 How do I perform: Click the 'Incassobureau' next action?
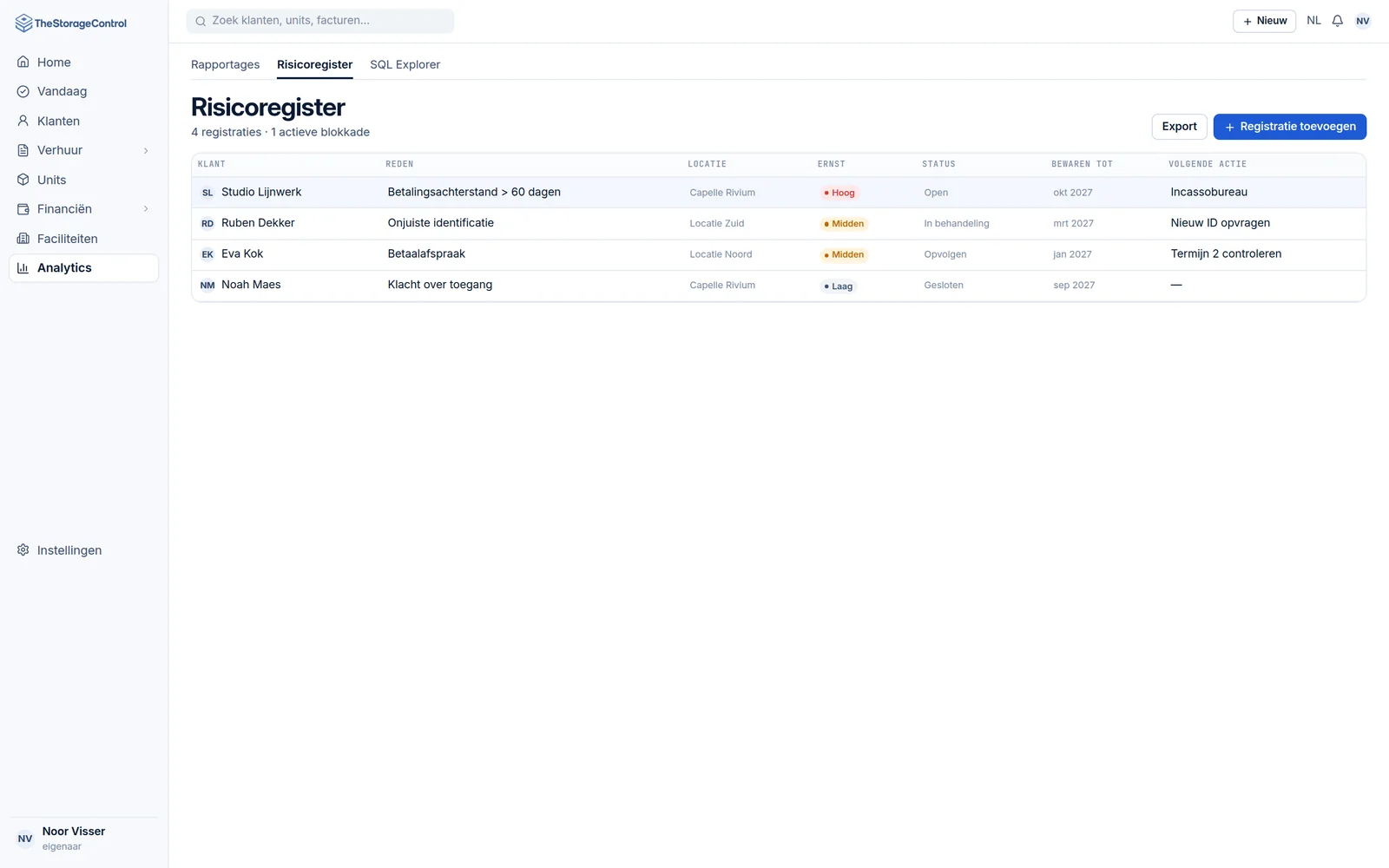(1208, 192)
